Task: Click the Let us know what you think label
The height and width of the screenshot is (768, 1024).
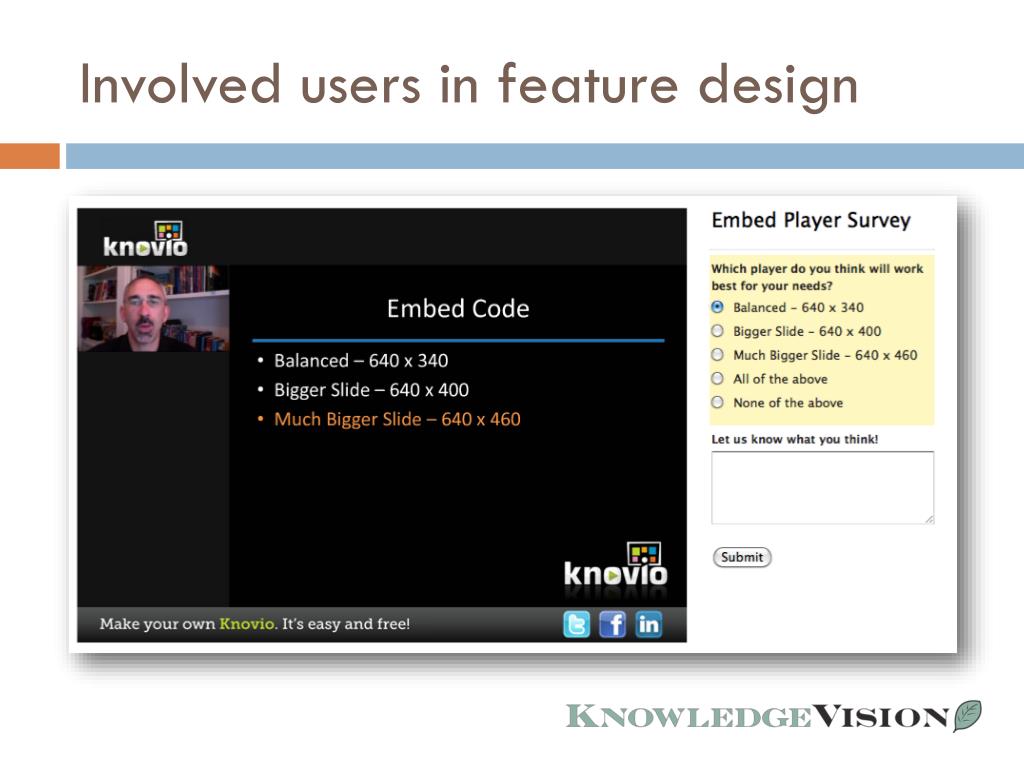Action: (x=795, y=439)
